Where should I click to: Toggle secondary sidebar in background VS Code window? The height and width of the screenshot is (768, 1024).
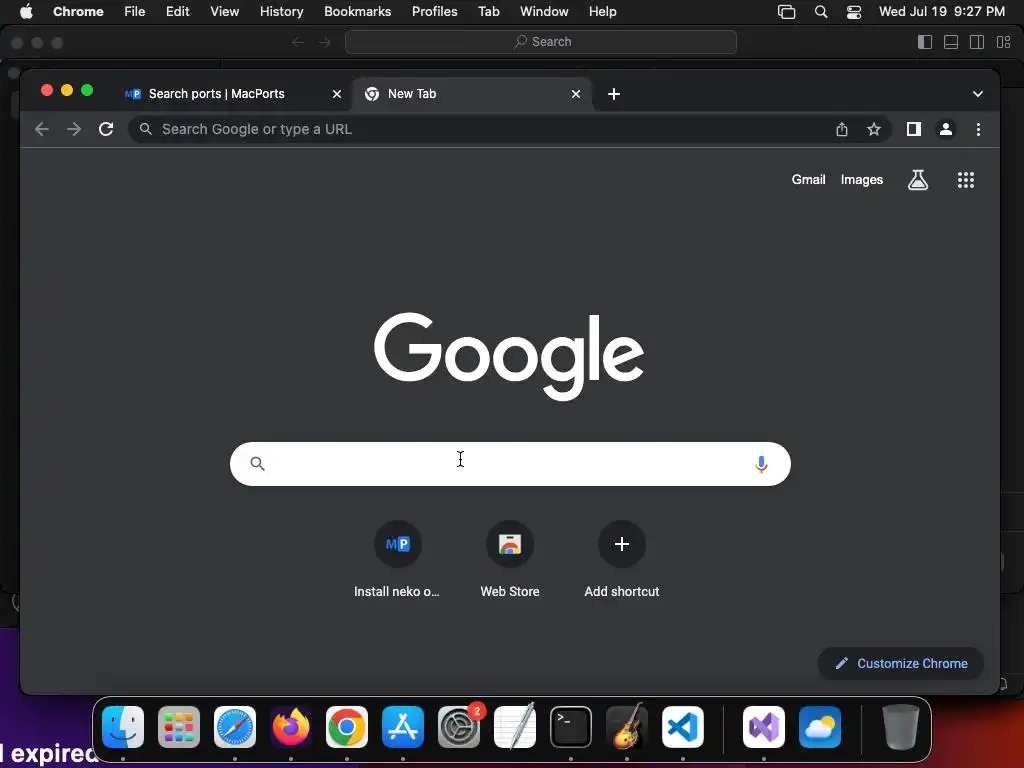click(977, 42)
